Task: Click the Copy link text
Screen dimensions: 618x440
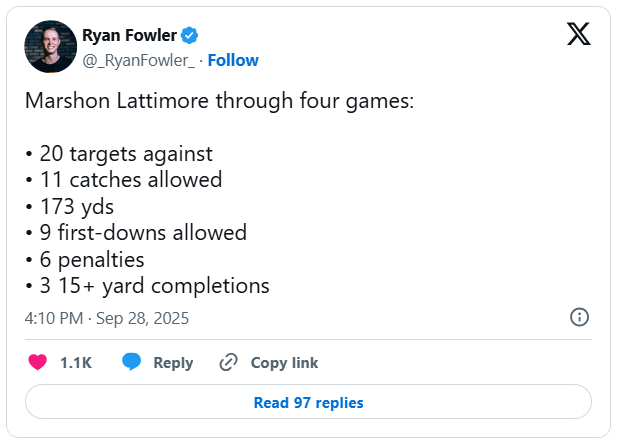Action: [x=284, y=363]
